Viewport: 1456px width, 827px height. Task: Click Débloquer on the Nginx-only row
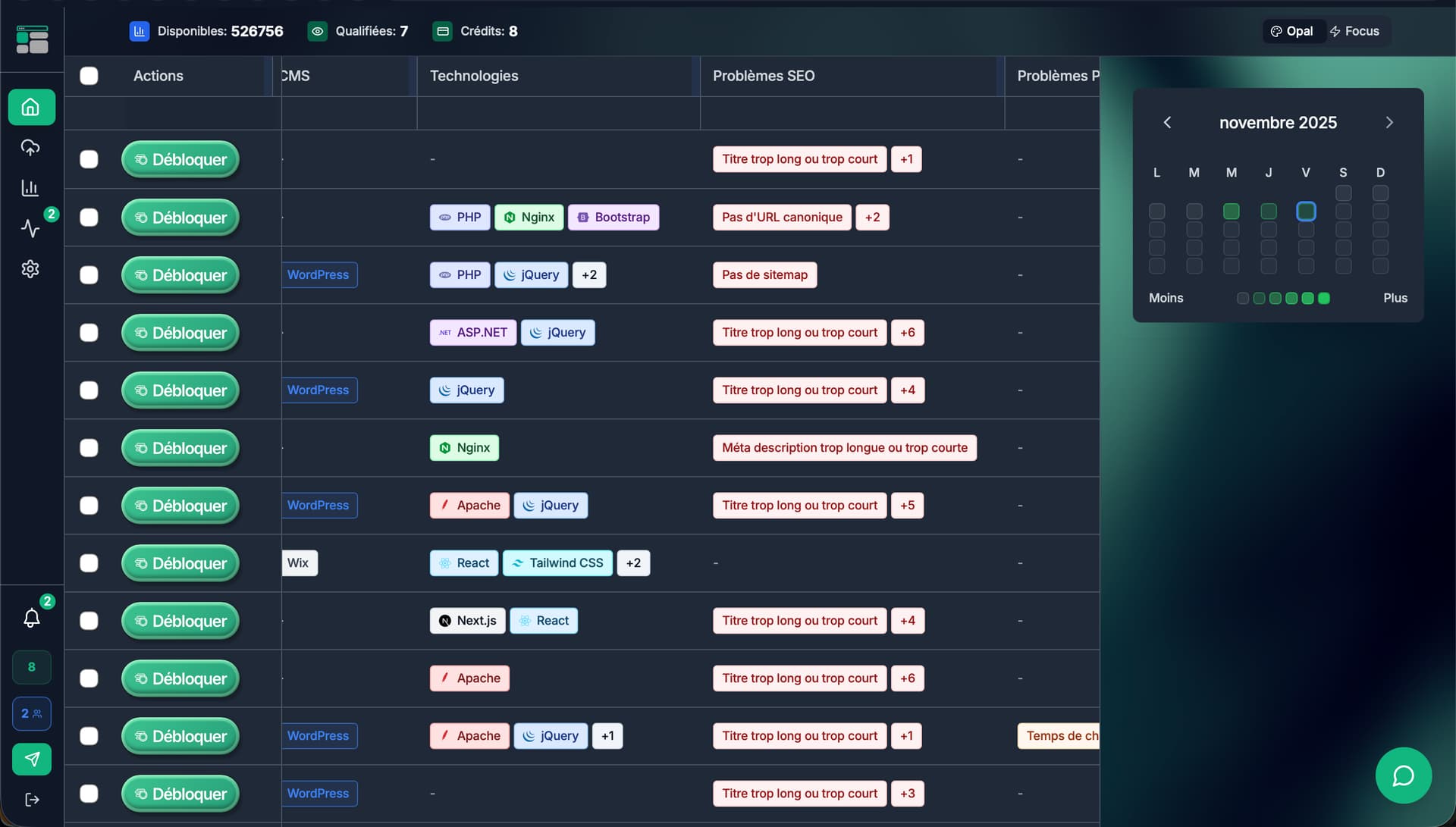pyautogui.click(x=180, y=448)
